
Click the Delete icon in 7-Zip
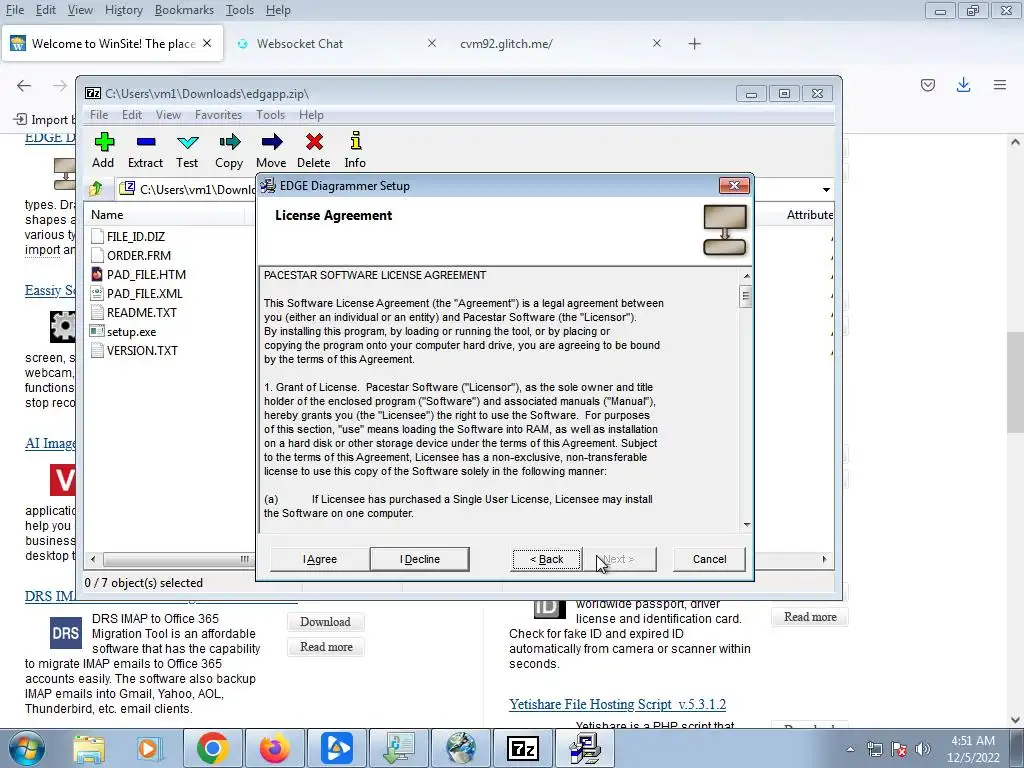(313, 150)
